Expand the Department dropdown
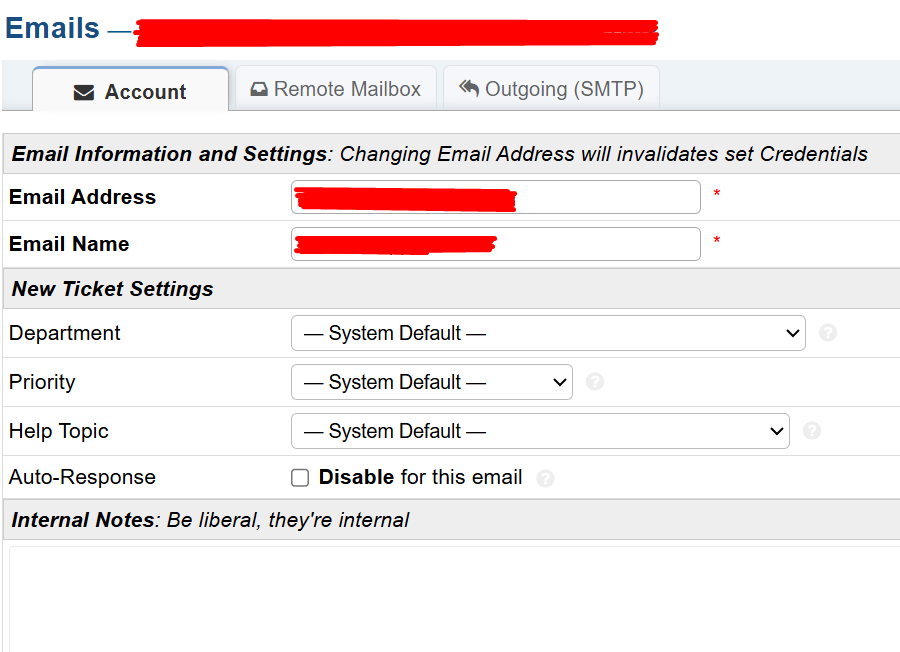The width and height of the screenshot is (900, 652). point(547,333)
